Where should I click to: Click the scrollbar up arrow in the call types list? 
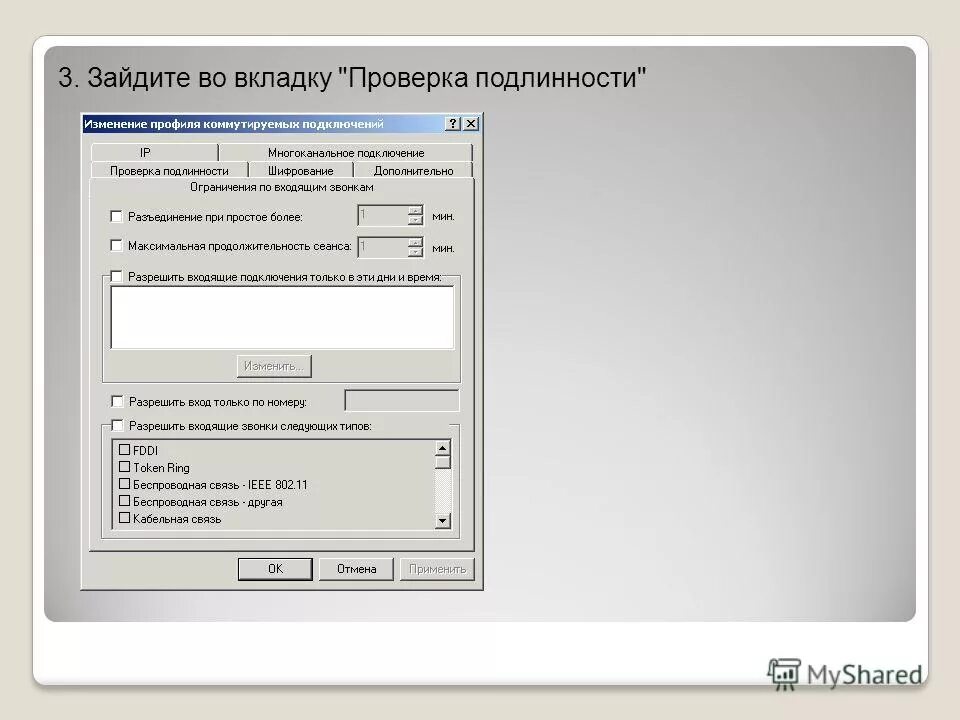click(x=440, y=450)
